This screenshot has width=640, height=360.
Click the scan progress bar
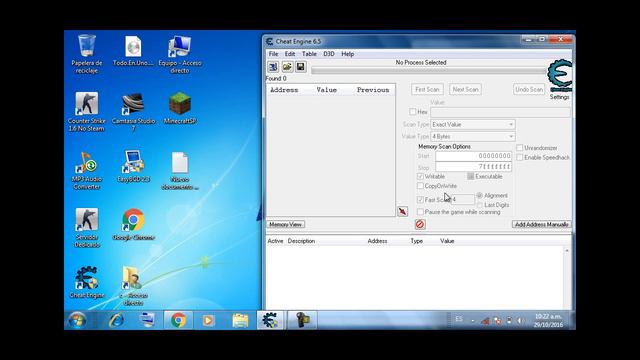click(429, 71)
